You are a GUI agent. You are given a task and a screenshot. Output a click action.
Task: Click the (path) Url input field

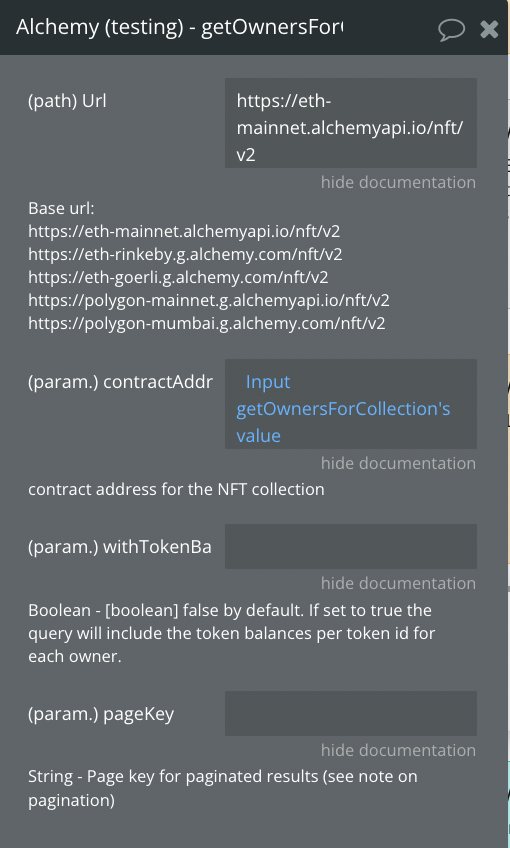(350, 123)
